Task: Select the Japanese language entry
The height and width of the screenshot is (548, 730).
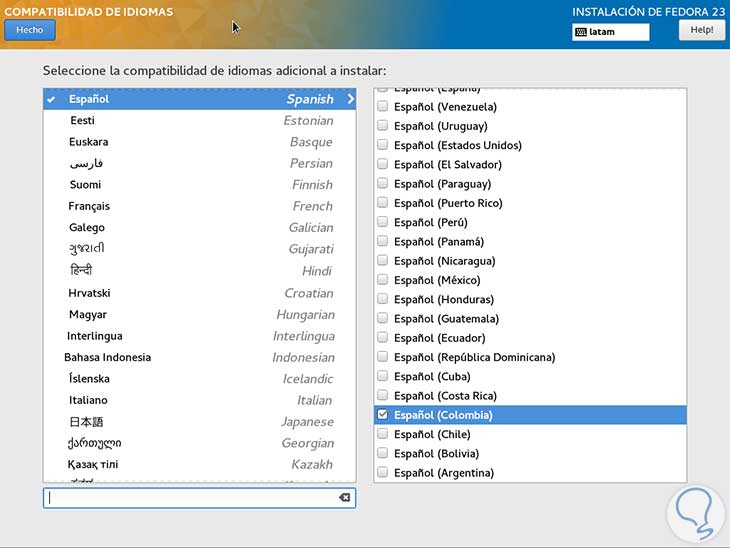Action: (x=86, y=422)
